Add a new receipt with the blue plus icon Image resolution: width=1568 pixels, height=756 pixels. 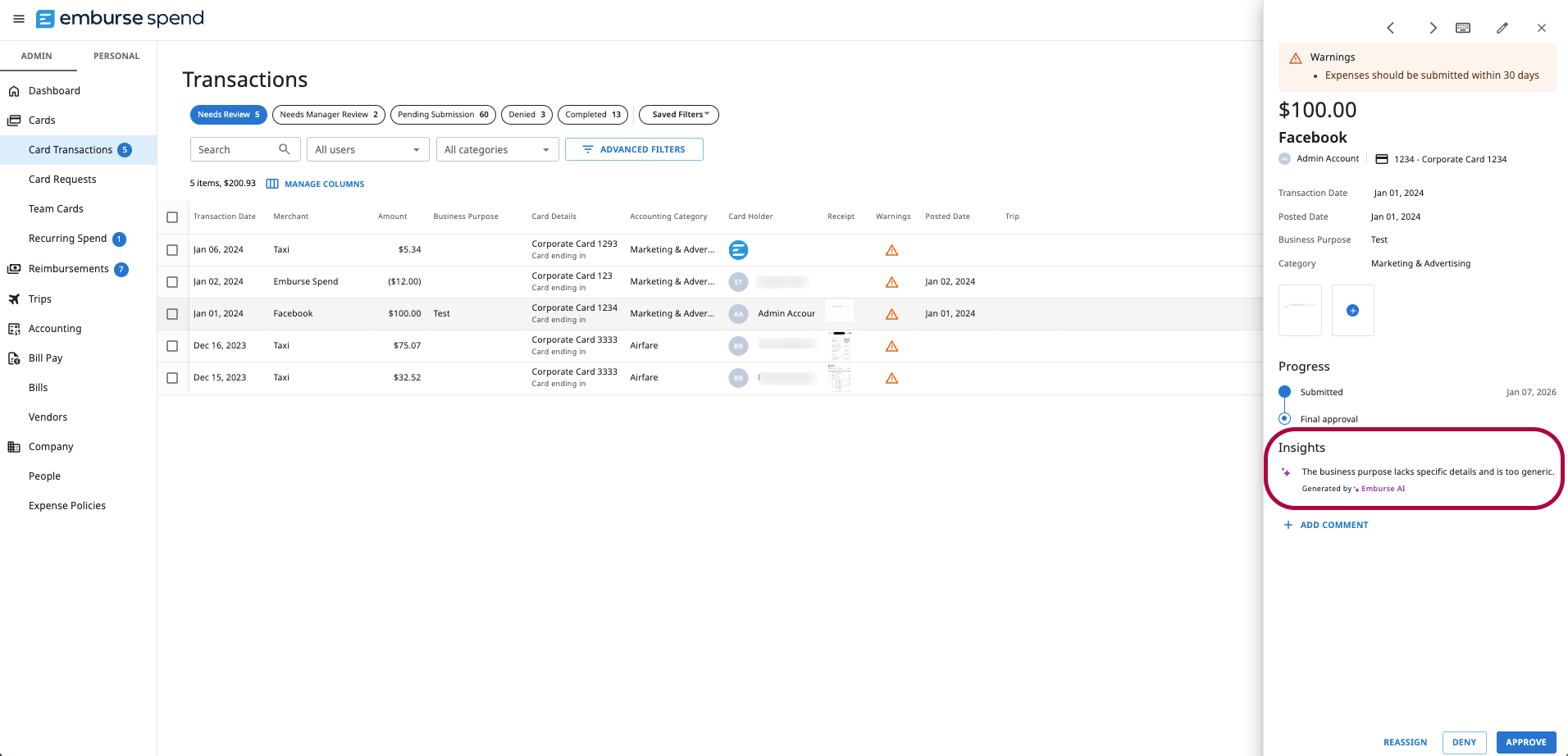pyautogui.click(x=1351, y=310)
